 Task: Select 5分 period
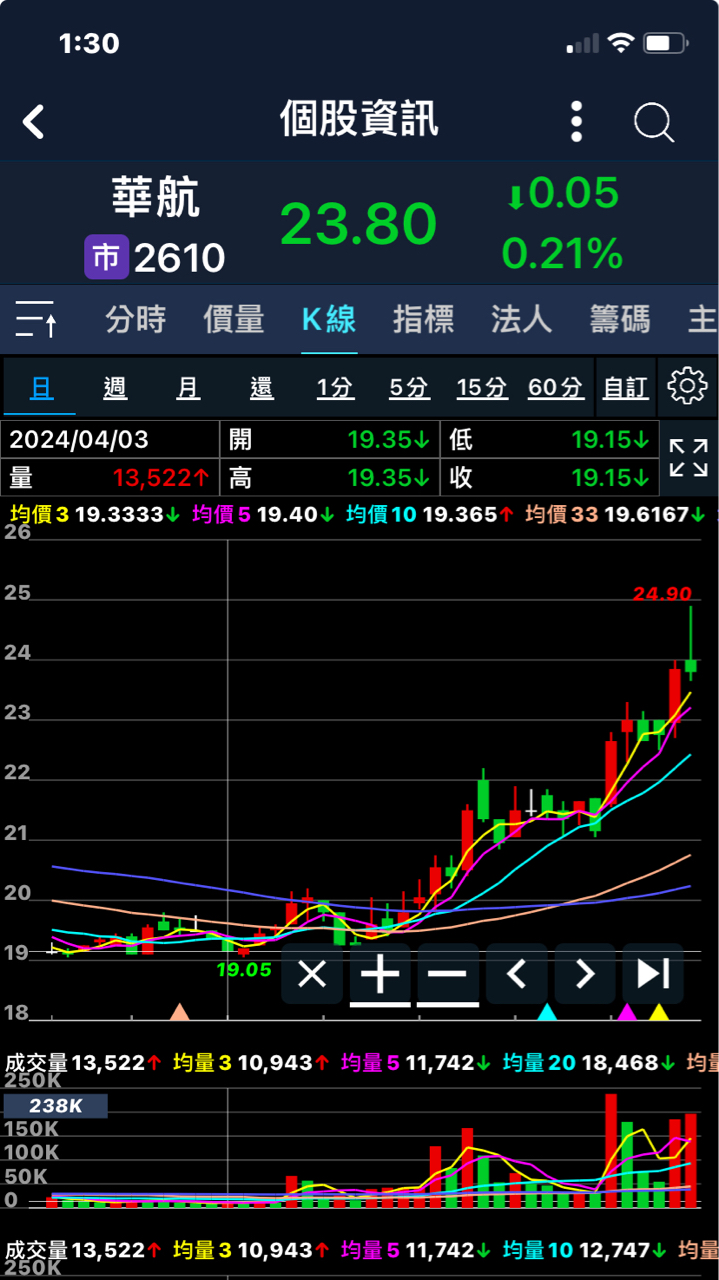click(x=409, y=387)
